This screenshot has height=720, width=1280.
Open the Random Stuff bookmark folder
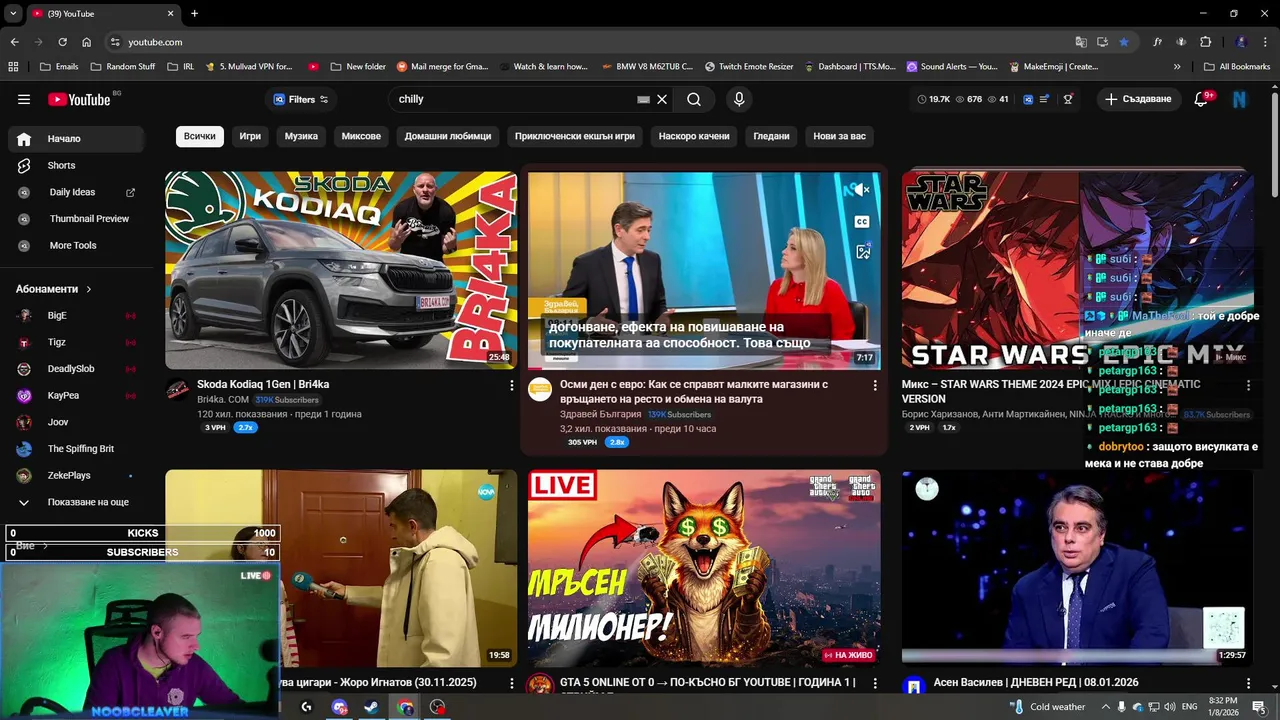123,67
